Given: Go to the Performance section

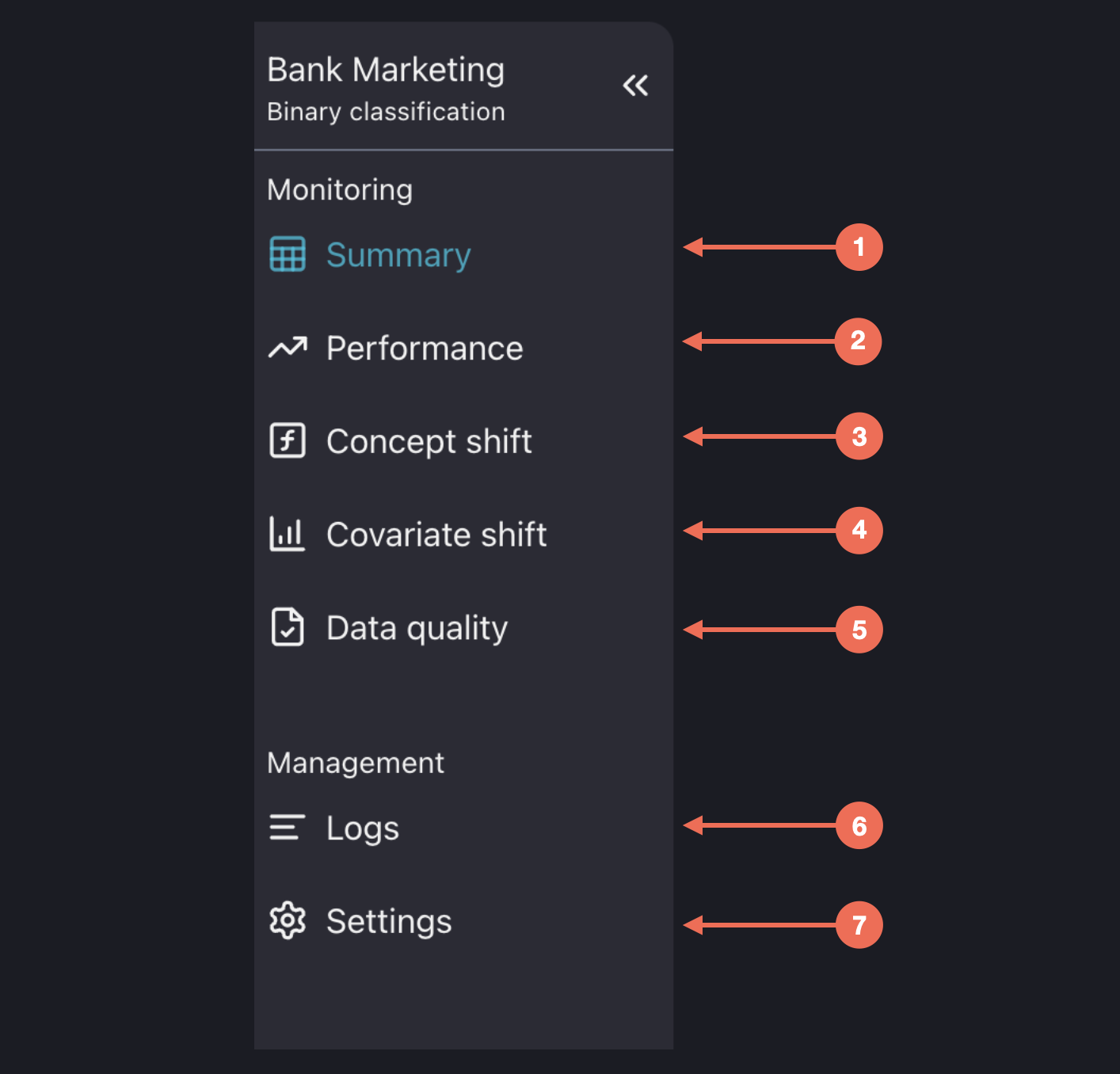Looking at the screenshot, I should coord(425,348).
